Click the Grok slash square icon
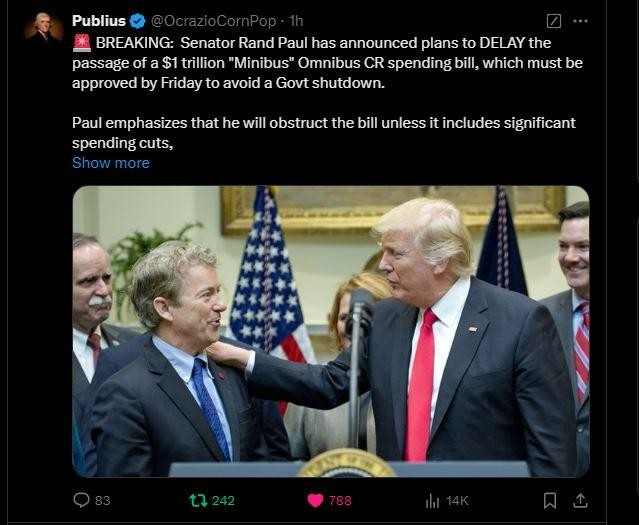The image size is (639, 525). (x=553, y=21)
